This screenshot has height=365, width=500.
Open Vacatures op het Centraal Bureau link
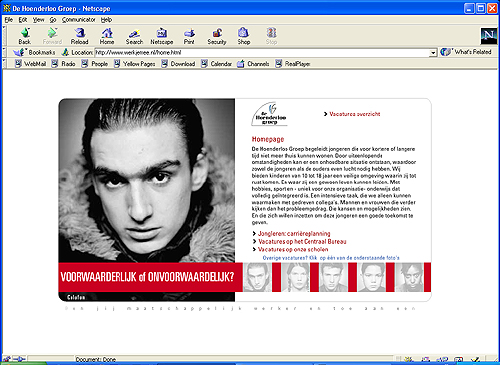point(302,242)
